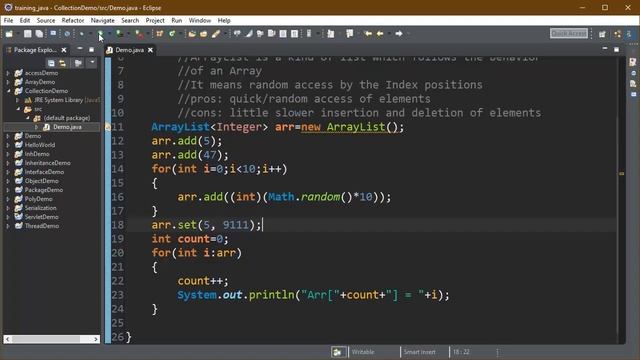Viewport: 640px width, 360px height.
Task: Open the Window menu
Action: pyautogui.click(x=200, y=20)
